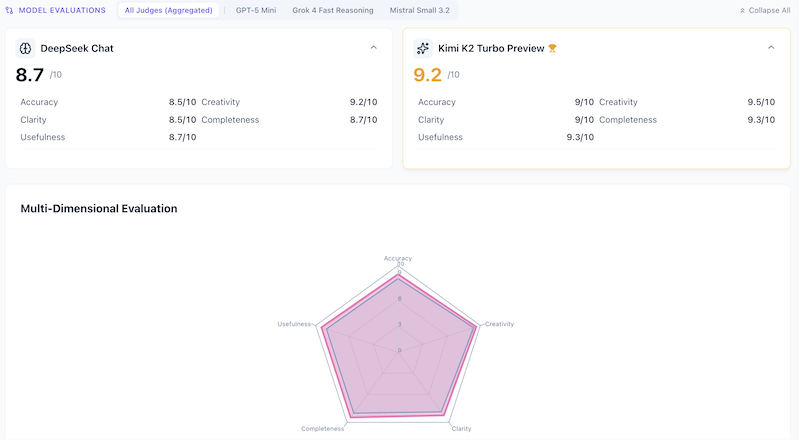Collapse the DeepSeek Chat card chevron
This screenshot has height=443, width=800.
(x=373, y=47)
